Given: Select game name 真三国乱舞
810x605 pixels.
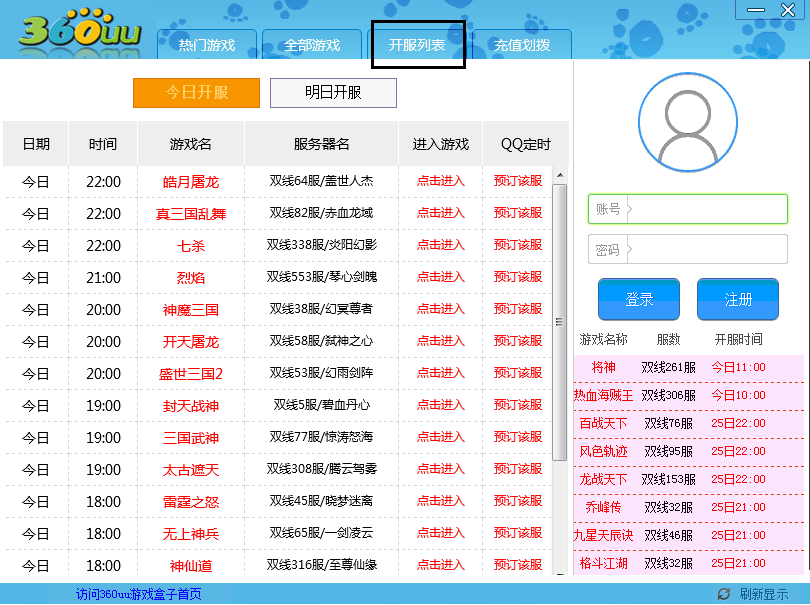Looking at the screenshot, I should pyautogui.click(x=191, y=214).
